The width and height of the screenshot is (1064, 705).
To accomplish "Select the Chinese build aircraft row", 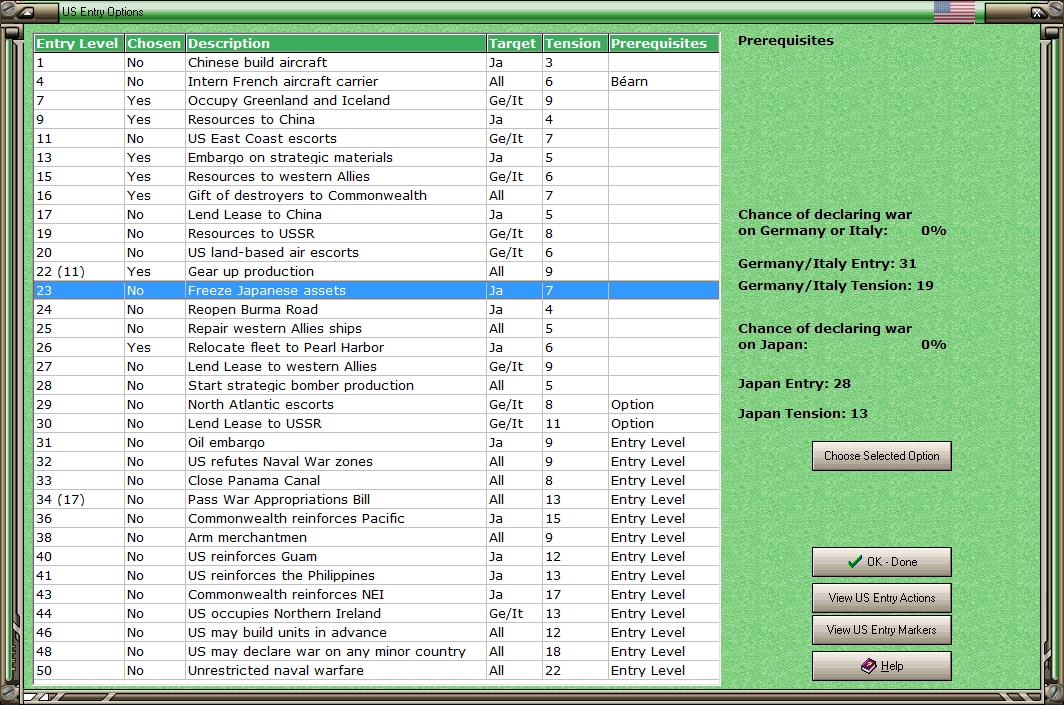I will [377, 62].
